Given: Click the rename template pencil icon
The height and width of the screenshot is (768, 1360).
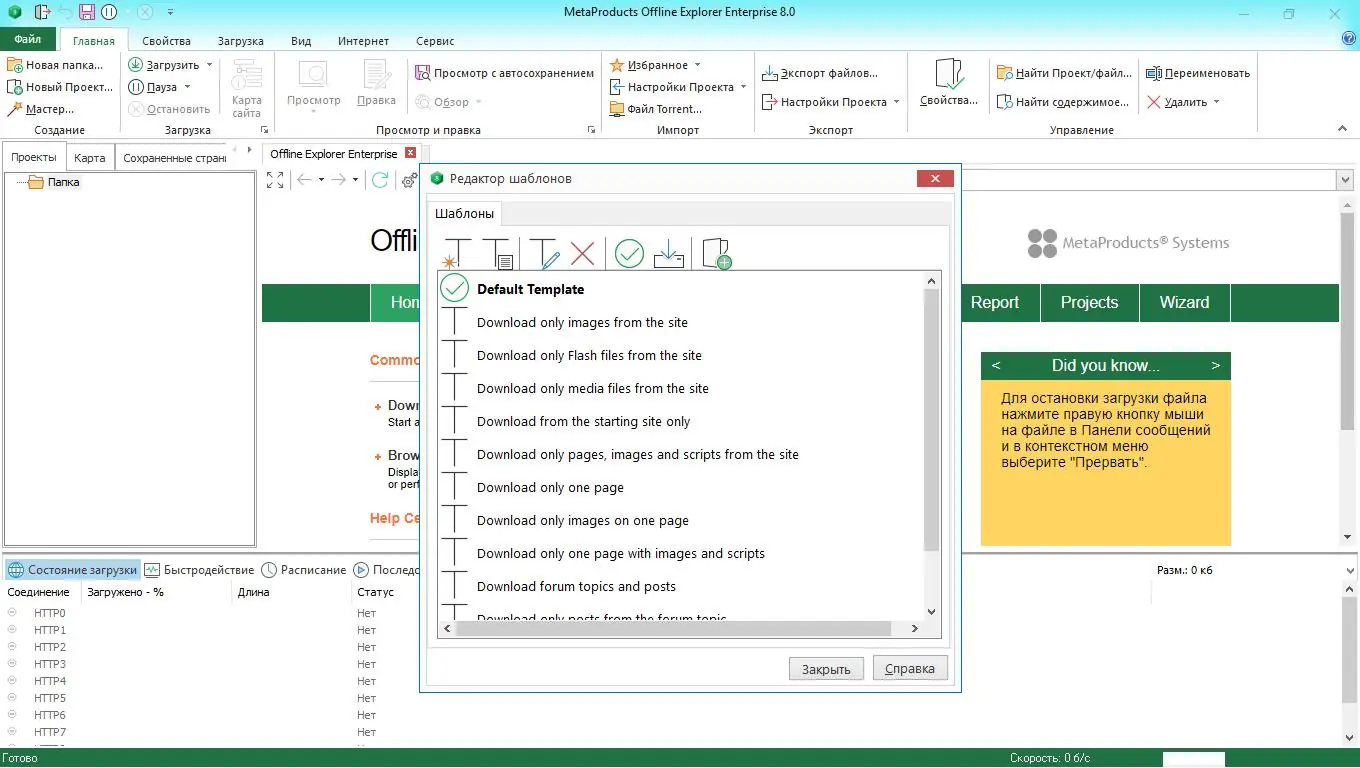Looking at the screenshot, I should point(544,253).
